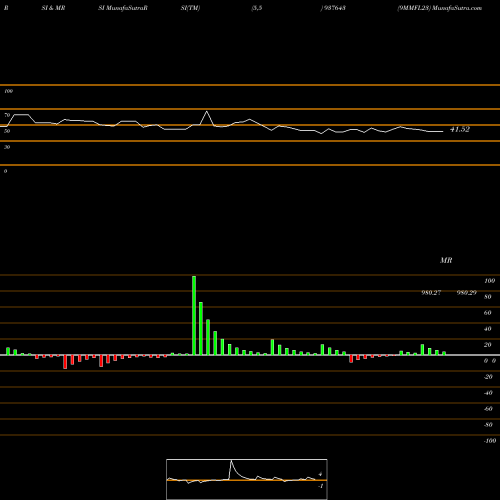The height and width of the screenshot is (500, 500).
Task: Click the MR axis label -20
Action: click(x=488, y=377)
